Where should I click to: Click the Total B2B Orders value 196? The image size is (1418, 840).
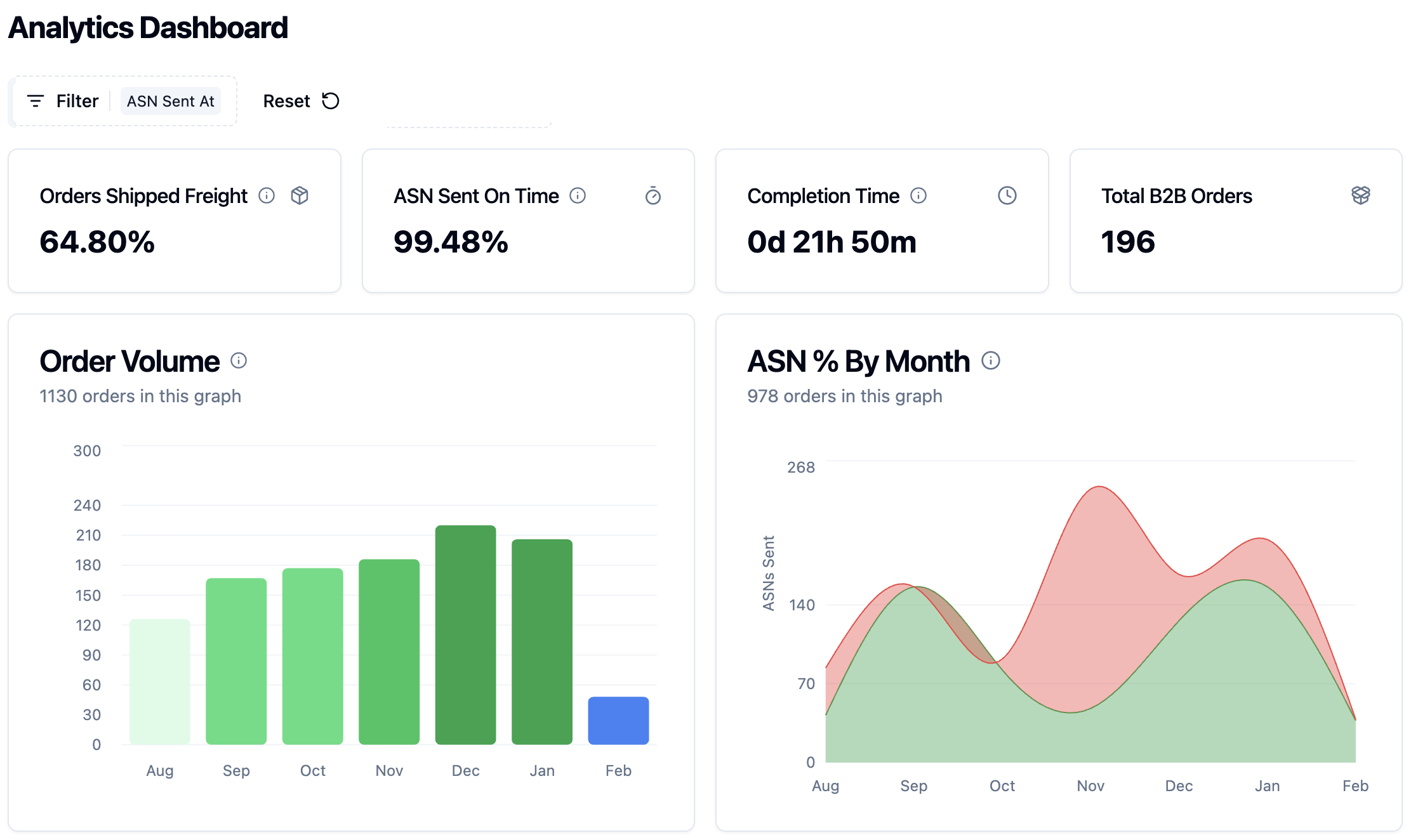(x=1128, y=242)
